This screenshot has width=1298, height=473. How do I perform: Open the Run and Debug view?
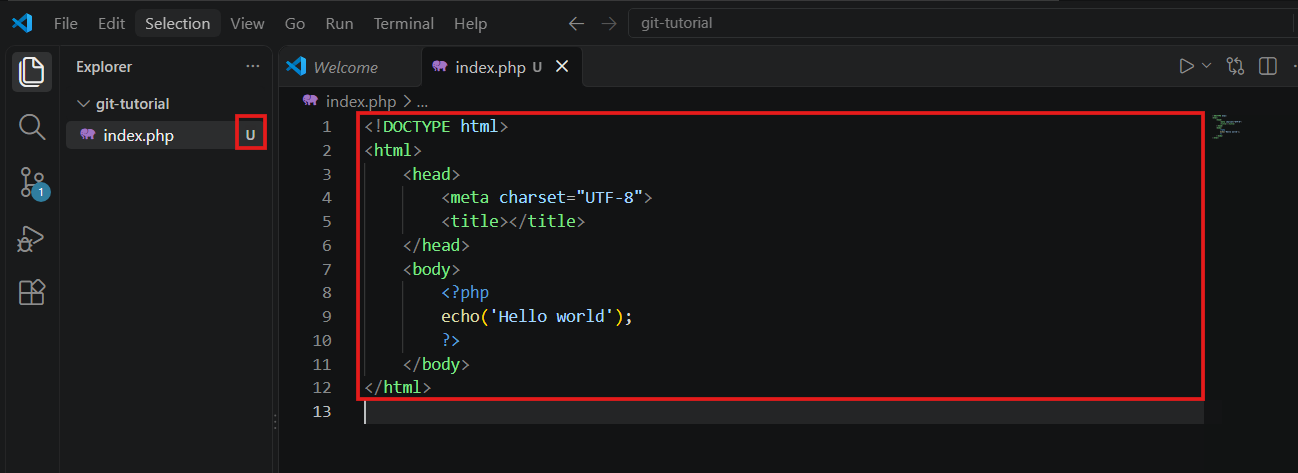(x=32, y=238)
